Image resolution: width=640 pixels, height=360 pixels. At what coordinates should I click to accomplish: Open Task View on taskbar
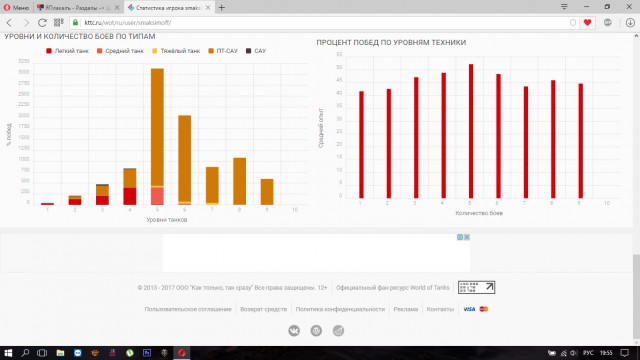click(x=42, y=353)
